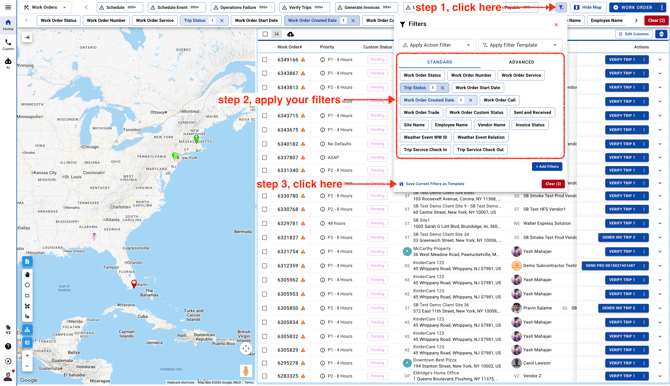Click Clear (2) in the Filters panel

553,184
